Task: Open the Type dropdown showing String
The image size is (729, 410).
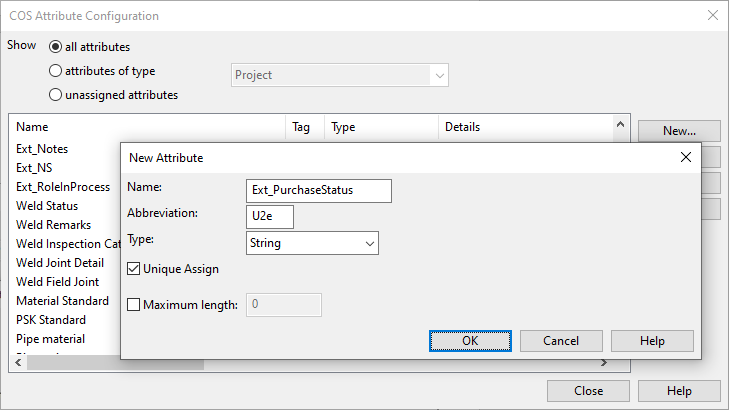Action: coord(312,243)
